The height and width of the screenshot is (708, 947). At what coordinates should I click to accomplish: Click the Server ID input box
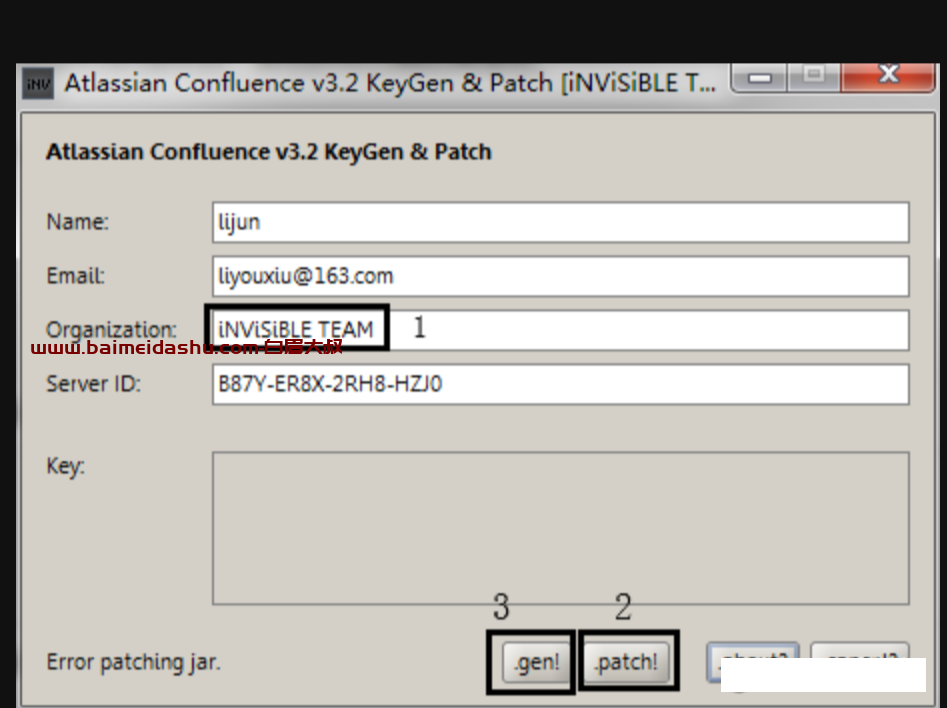coord(560,384)
